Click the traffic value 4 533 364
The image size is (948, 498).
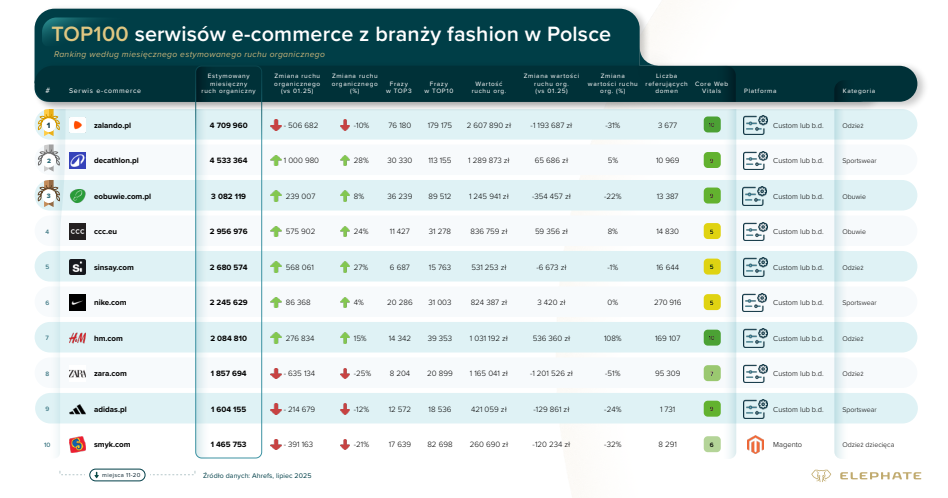[229, 161]
